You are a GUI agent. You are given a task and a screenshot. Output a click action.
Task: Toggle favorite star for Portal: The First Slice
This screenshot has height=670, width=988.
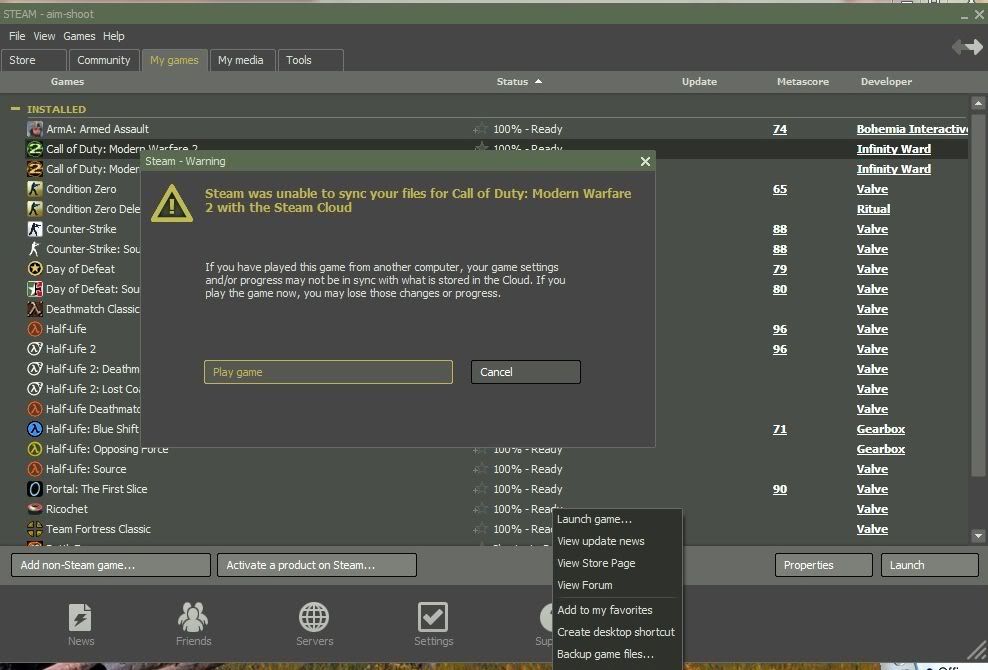[480, 488]
